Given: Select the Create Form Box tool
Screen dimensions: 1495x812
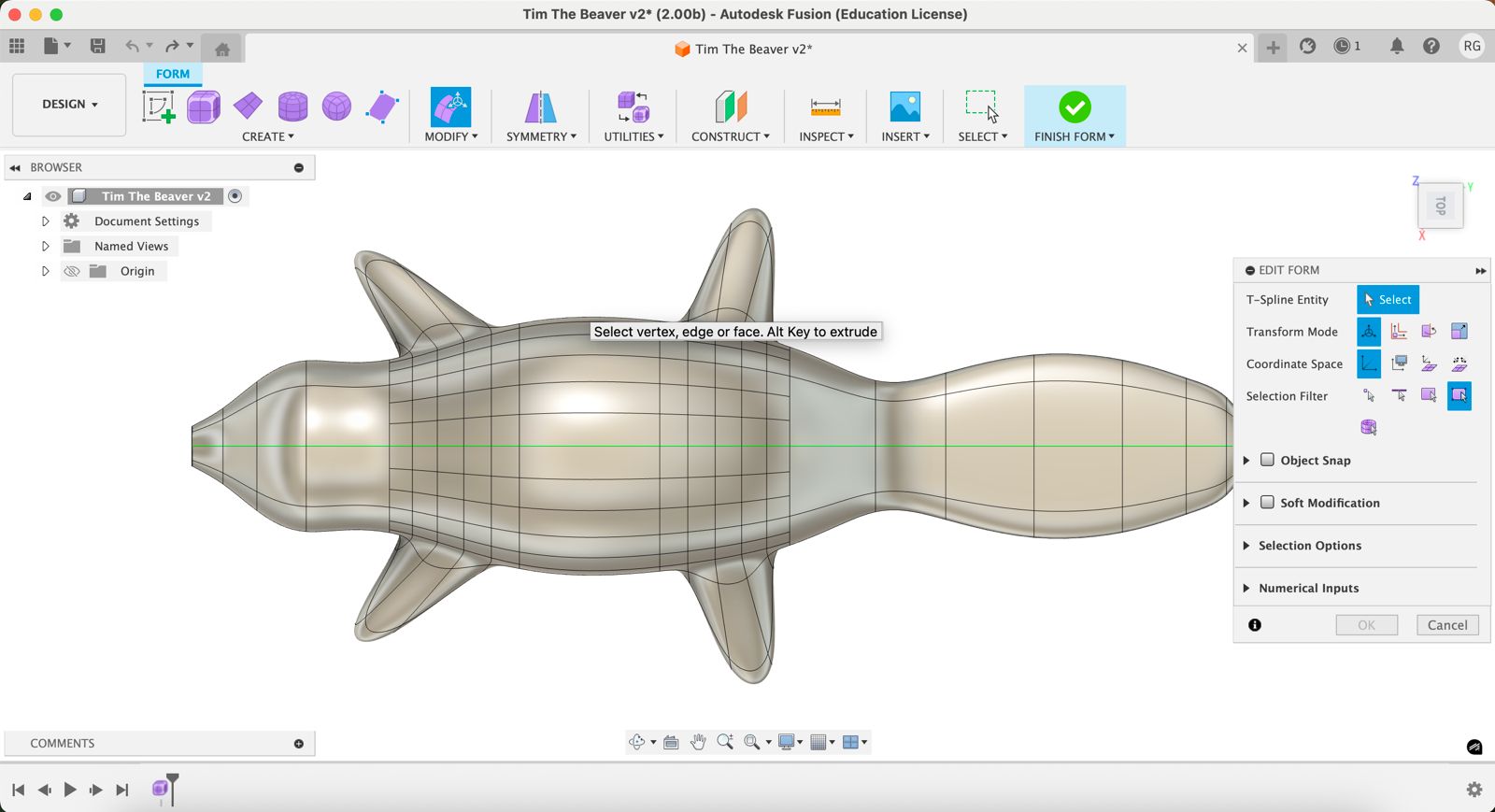Looking at the screenshot, I should tap(203, 107).
